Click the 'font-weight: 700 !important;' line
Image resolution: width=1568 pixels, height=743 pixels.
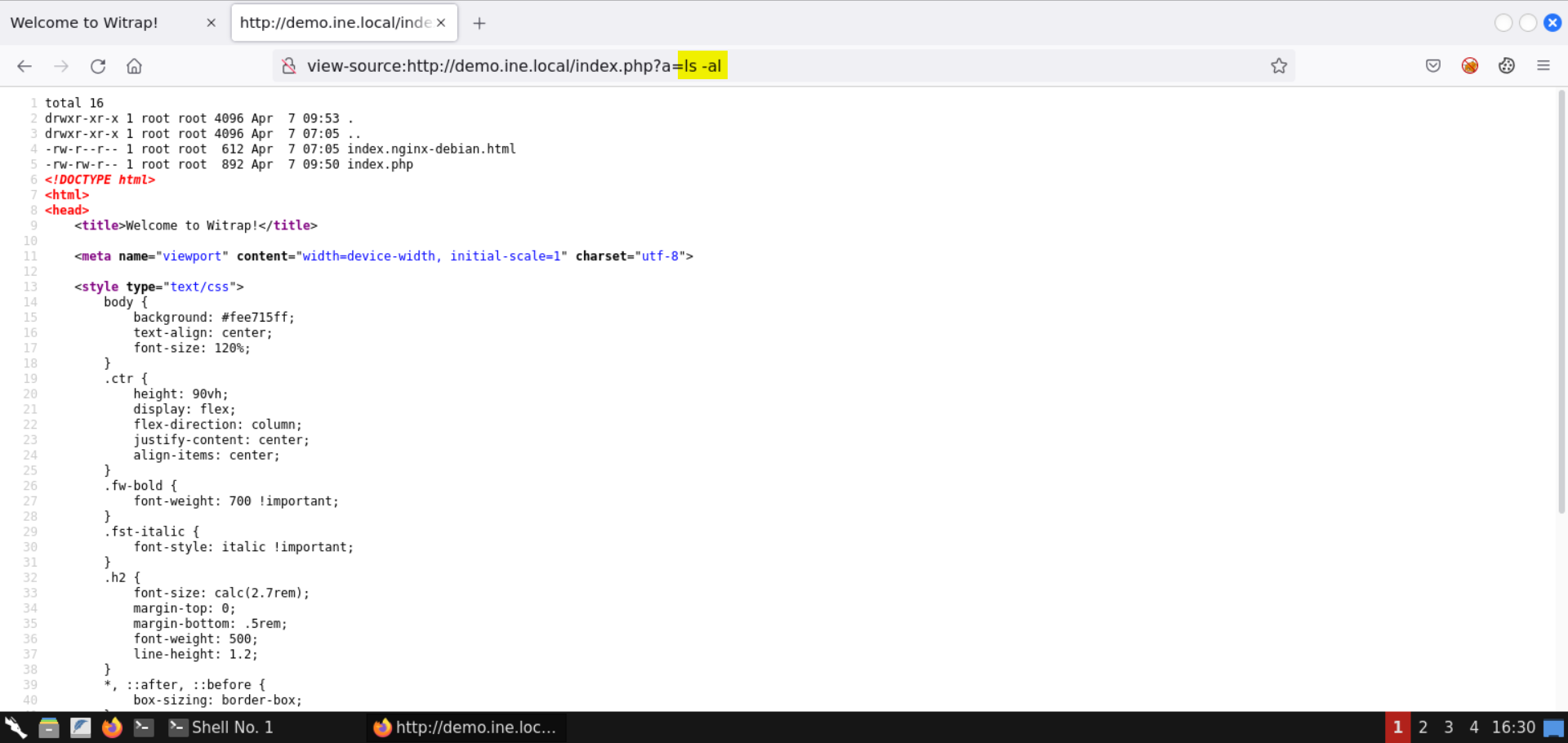236,501
